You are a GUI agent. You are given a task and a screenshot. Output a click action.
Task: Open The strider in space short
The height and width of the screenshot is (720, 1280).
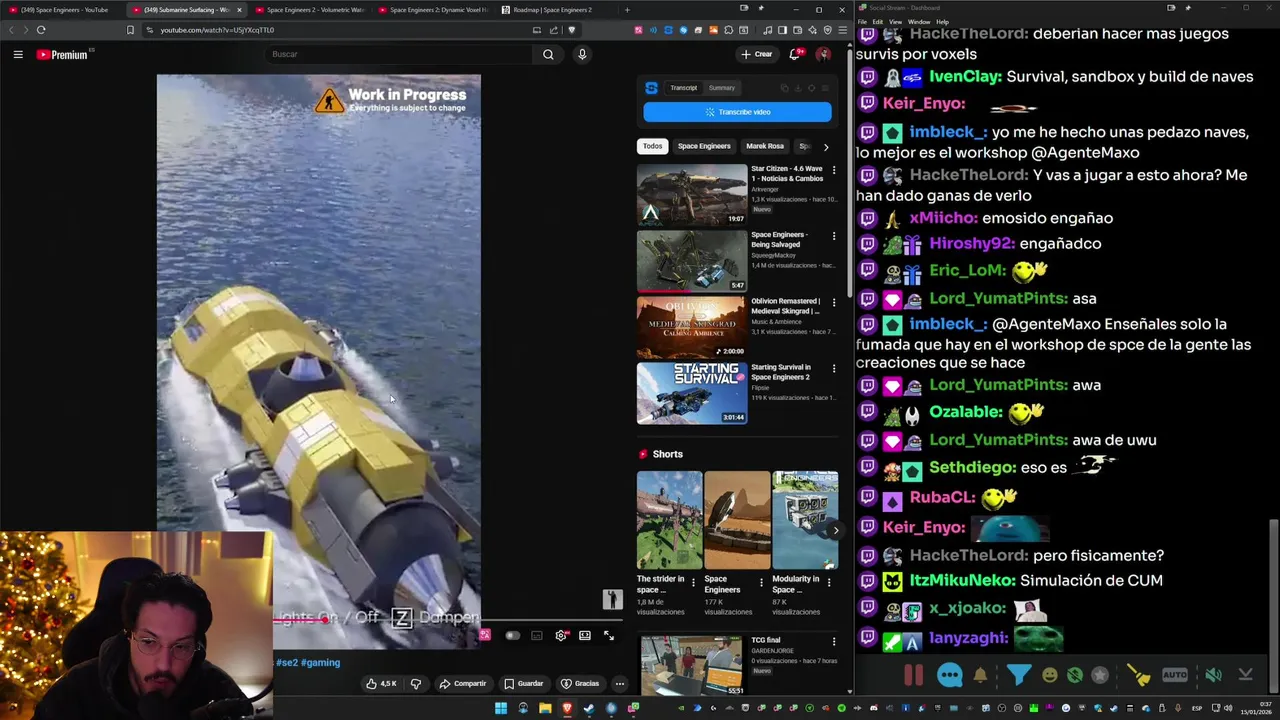669,520
